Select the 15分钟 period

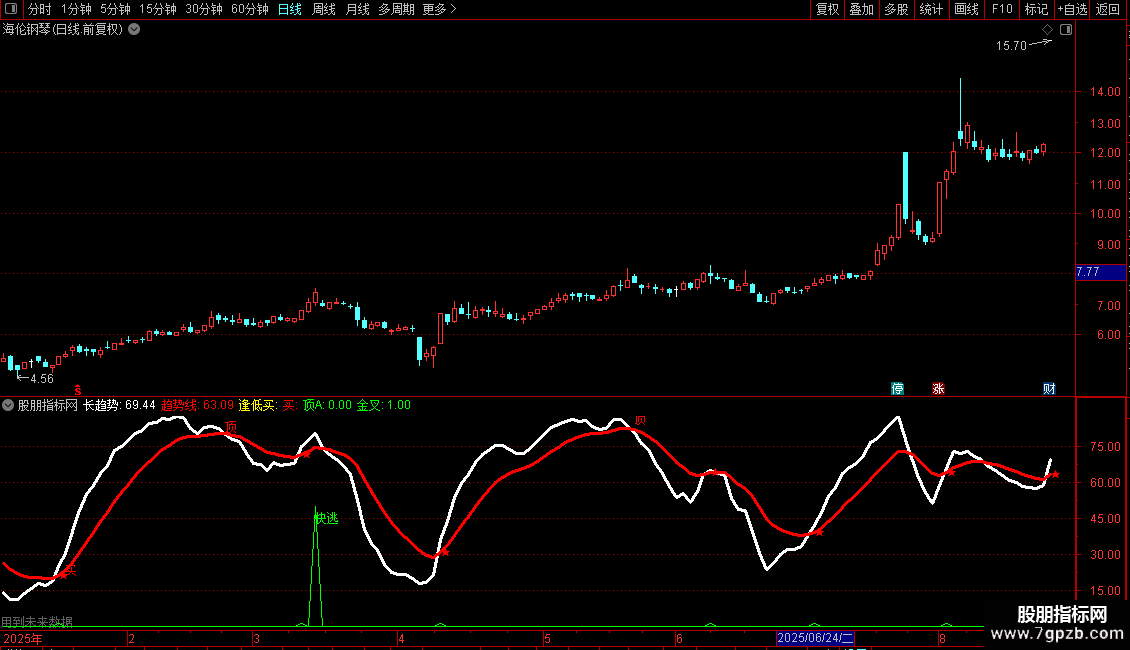158,9
